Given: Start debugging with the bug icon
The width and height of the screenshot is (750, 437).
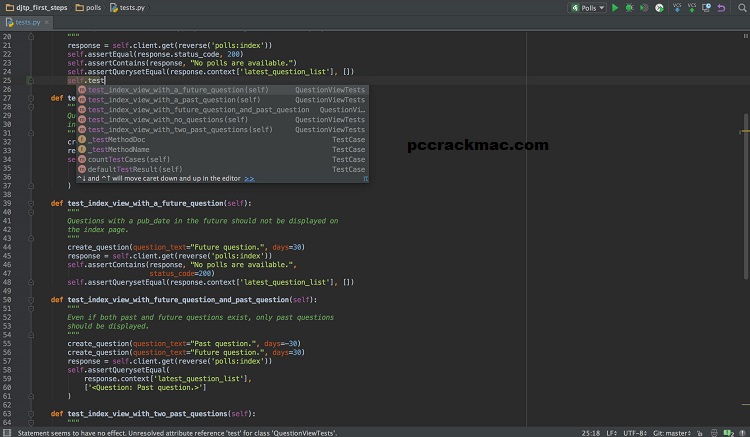Looking at the screenshot, I should point(629,8).
